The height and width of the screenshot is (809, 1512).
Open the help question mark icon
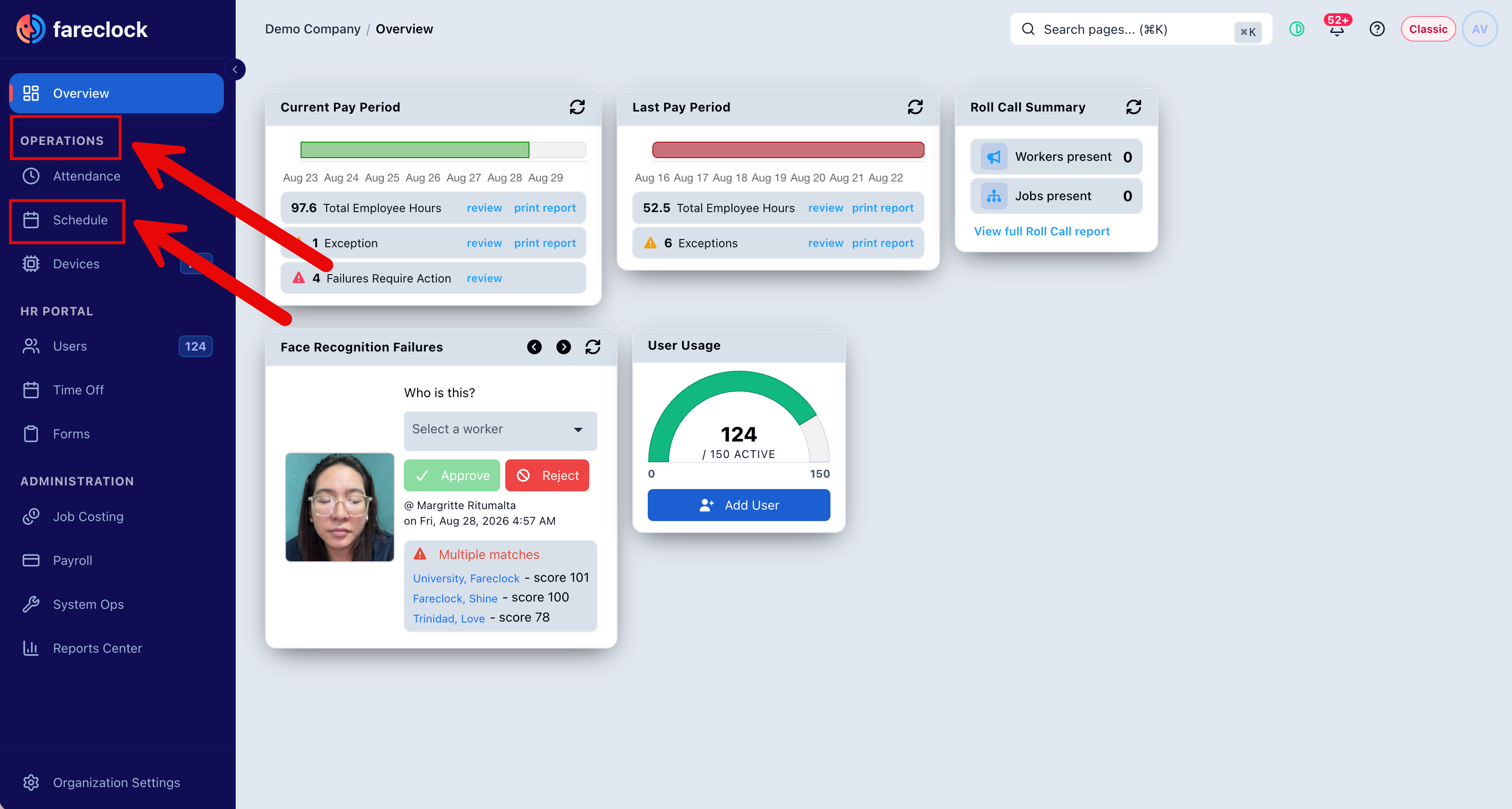[1376, 29]
